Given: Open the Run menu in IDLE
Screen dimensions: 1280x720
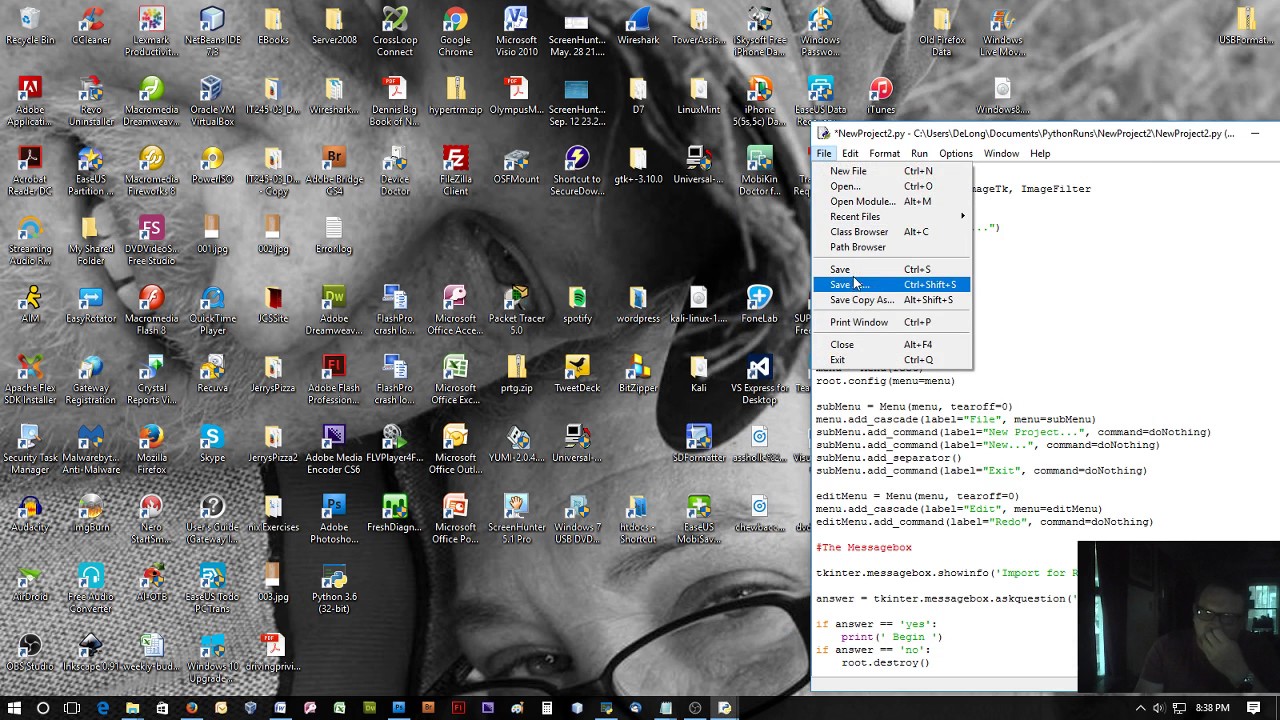Looking at the screenshot, I should [919, 153].
